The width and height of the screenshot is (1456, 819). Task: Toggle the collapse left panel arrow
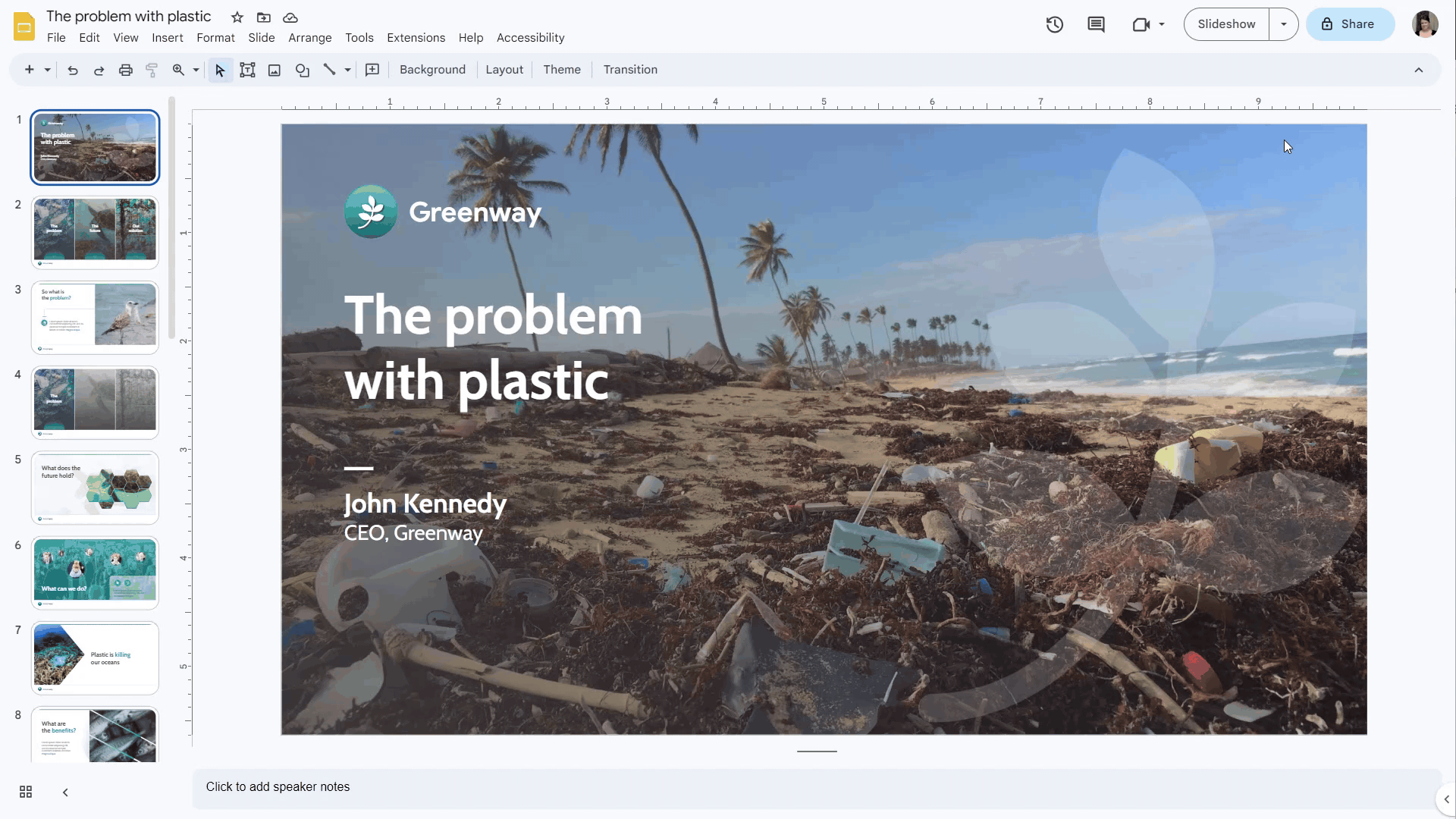pos(65,790)
